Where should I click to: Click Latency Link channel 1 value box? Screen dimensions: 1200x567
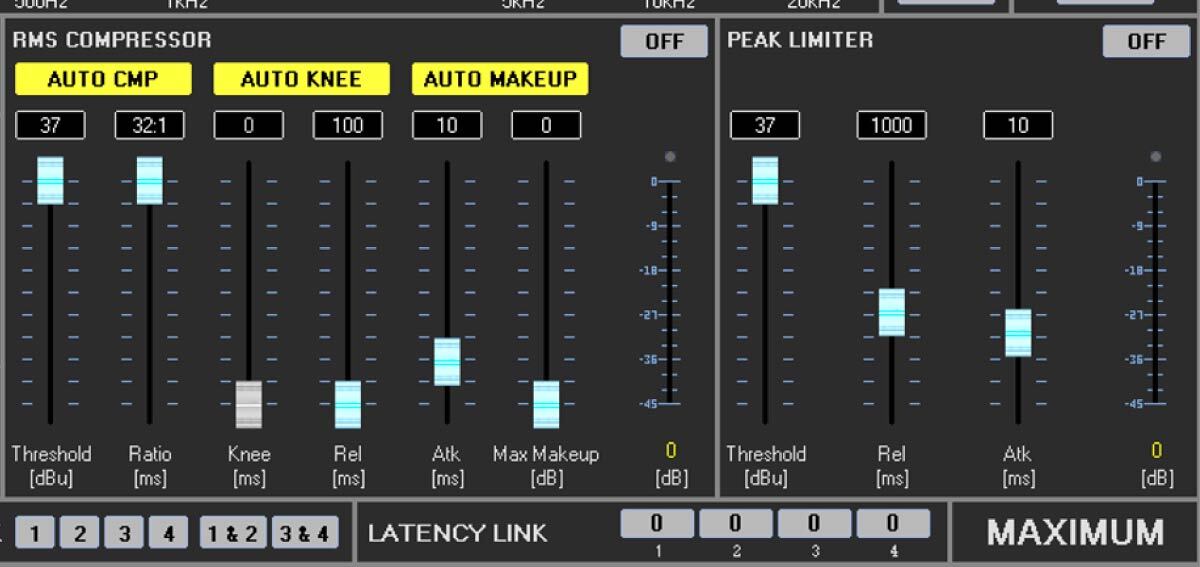coord(656,523)
